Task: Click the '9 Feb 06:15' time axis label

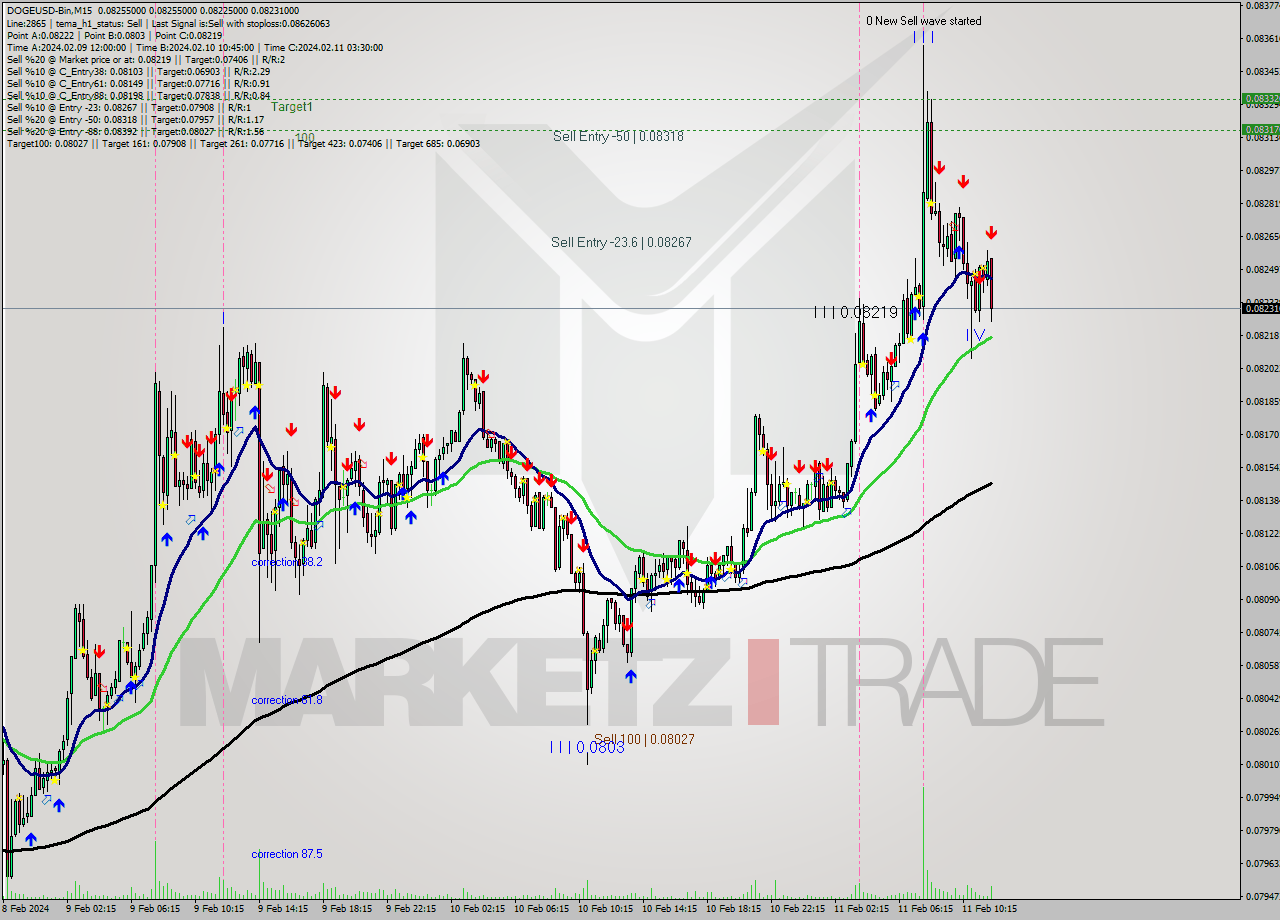Action: tap(155, 909)
